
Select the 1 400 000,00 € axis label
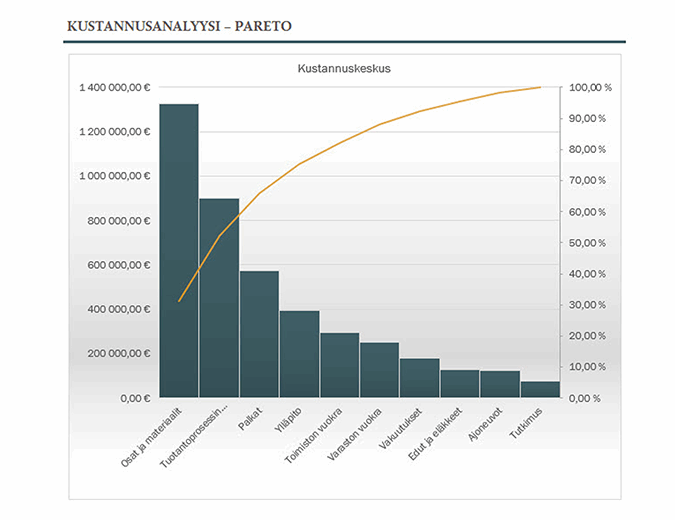tap(114, 88)
